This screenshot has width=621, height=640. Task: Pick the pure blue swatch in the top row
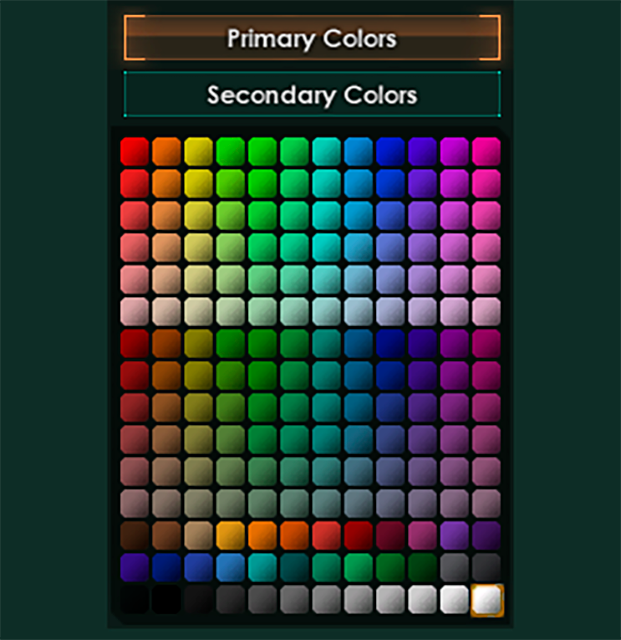tap(390, 151)
